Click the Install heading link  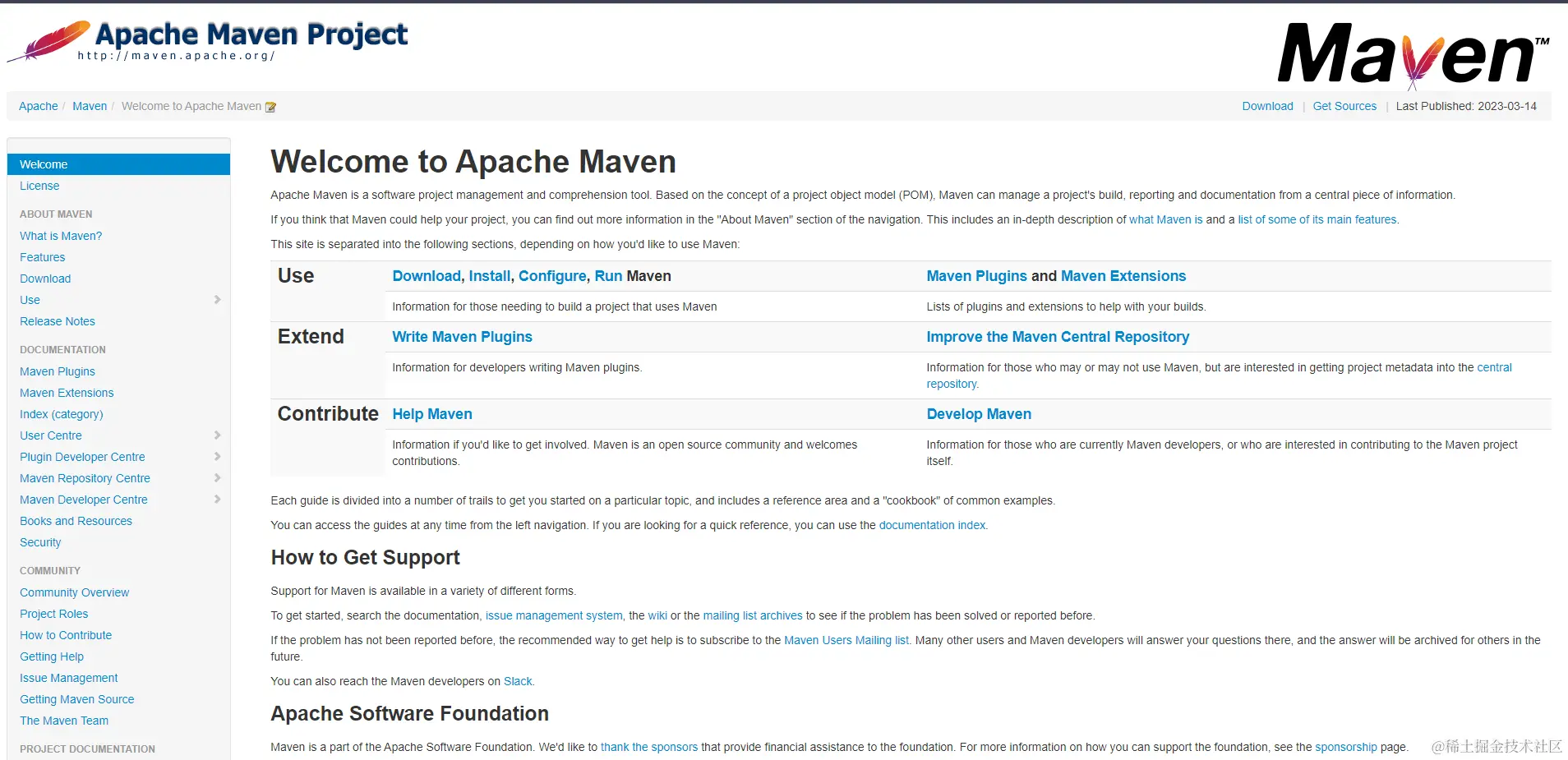490,276
